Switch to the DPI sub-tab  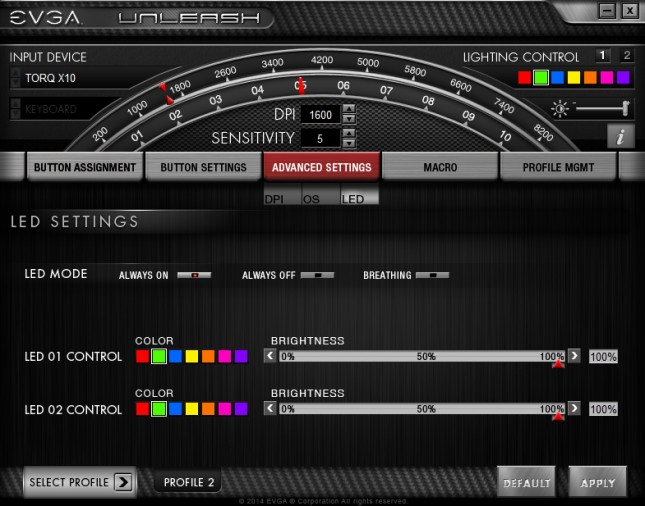283,194
